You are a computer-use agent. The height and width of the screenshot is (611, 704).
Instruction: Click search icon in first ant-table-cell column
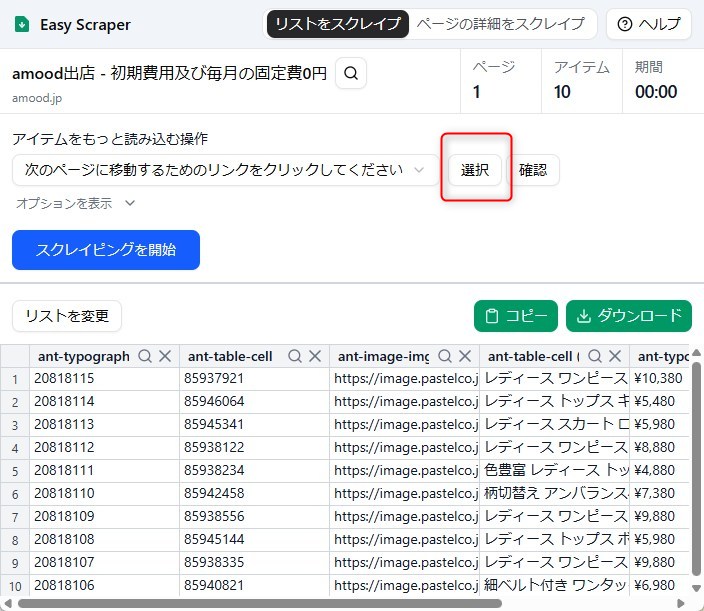[x=295, y=356]
